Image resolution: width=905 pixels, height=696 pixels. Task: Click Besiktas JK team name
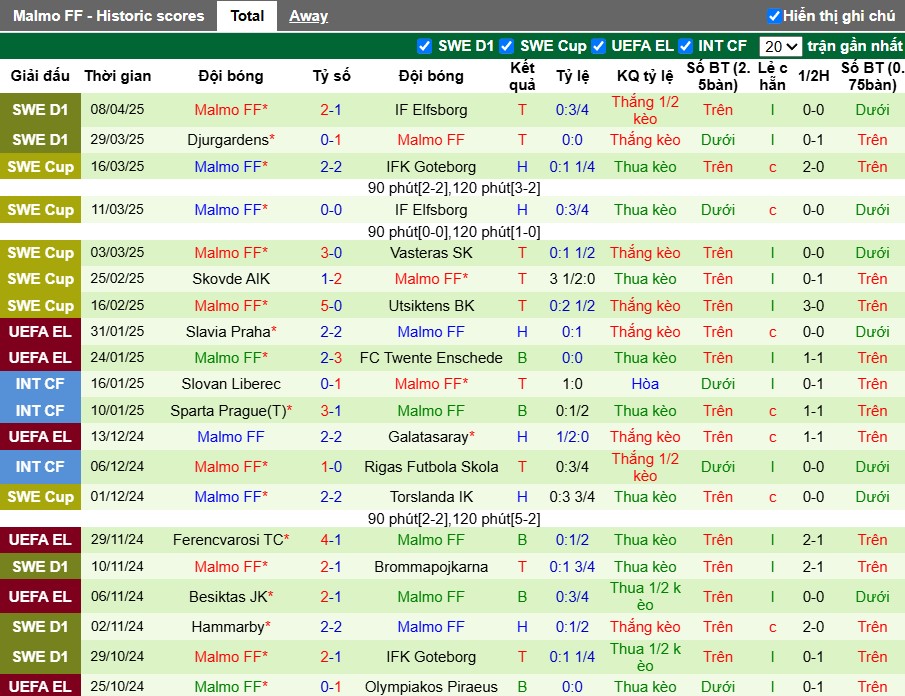click(x=231, y=597)
